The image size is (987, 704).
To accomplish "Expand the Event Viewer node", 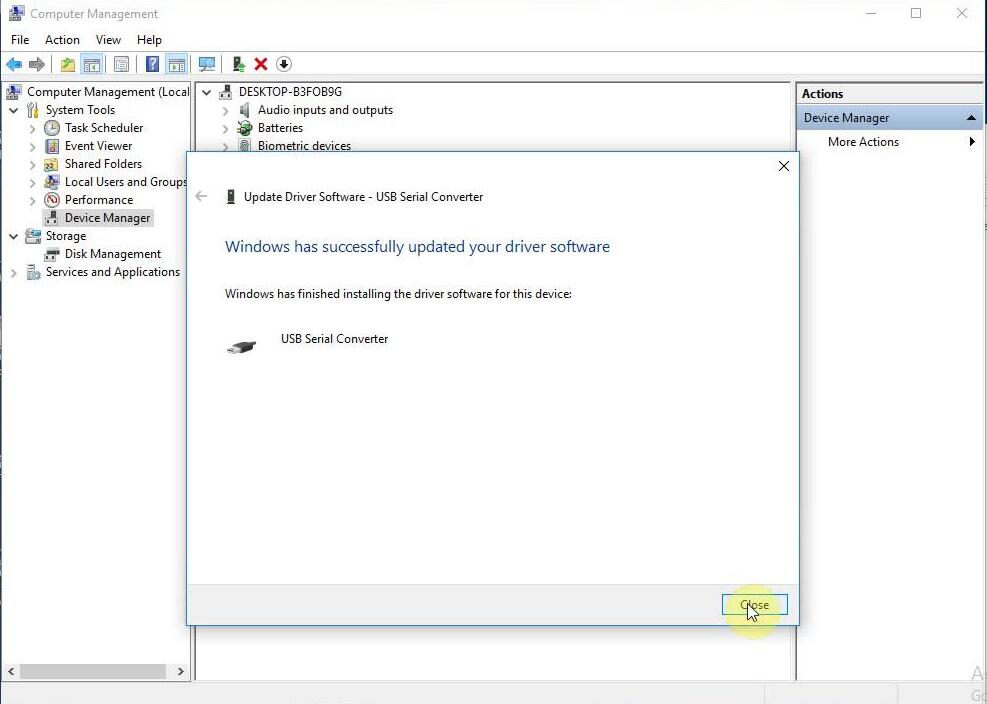I will point(33,146).
